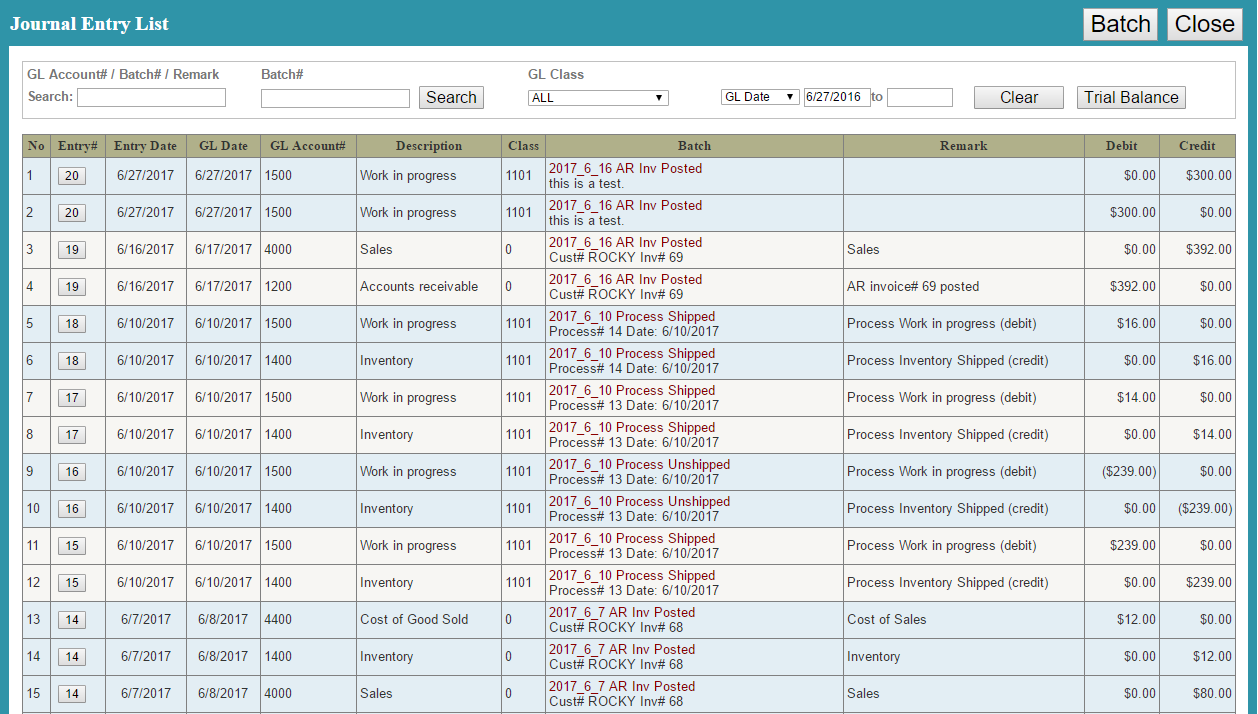Click the 2017_6_7 AR Inv Posted batch in row 13
This screenshot has height=714, width=1258.
coord(621,613)
